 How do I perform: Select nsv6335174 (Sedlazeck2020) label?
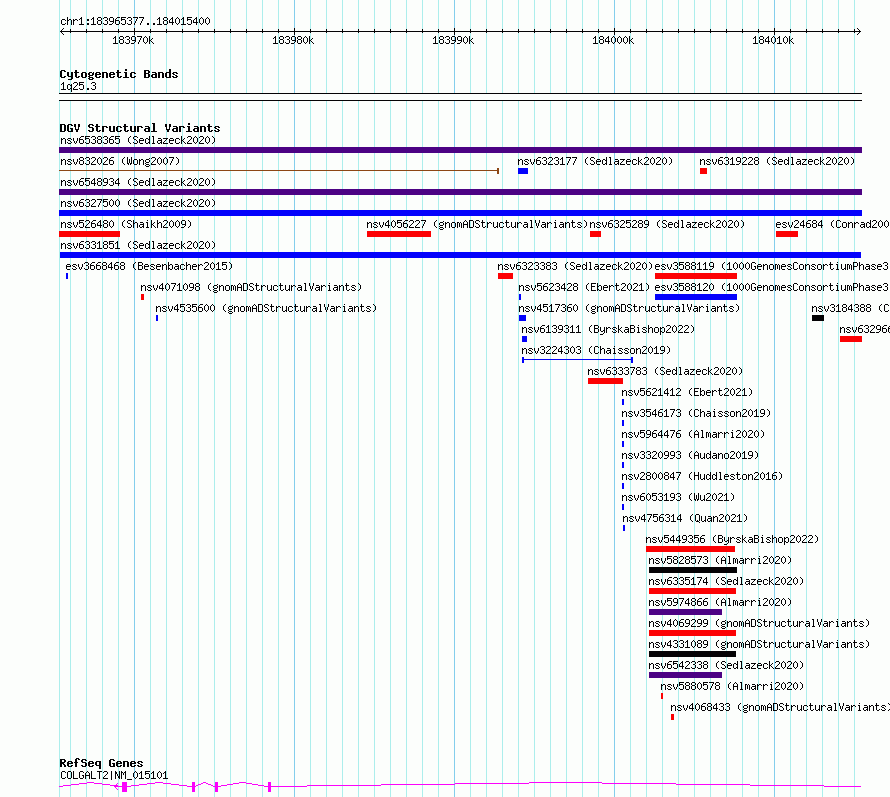pyautogui.click(x=726, y=581)
